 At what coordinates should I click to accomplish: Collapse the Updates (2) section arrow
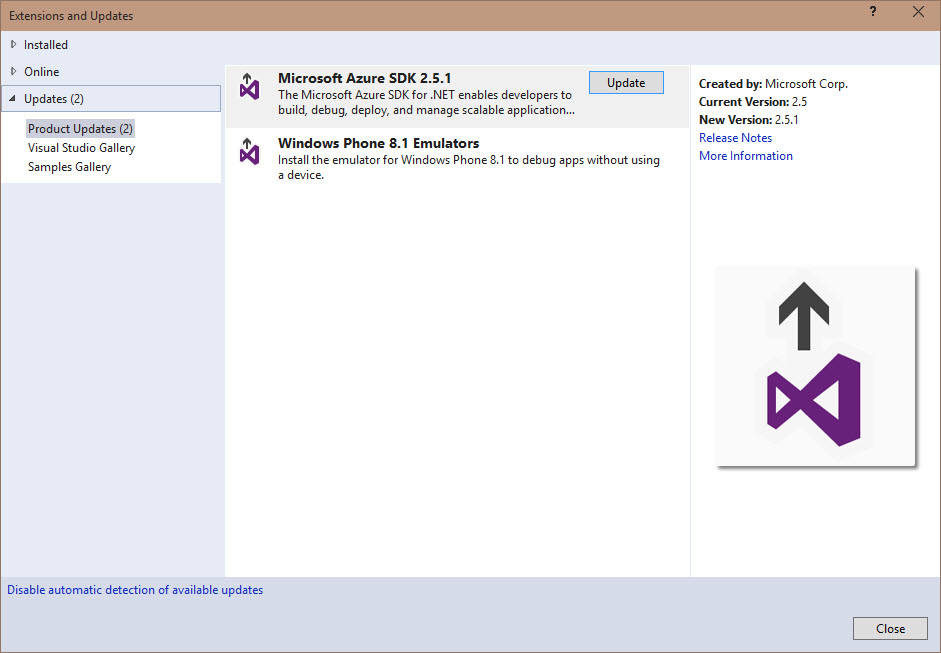(13, 98)
